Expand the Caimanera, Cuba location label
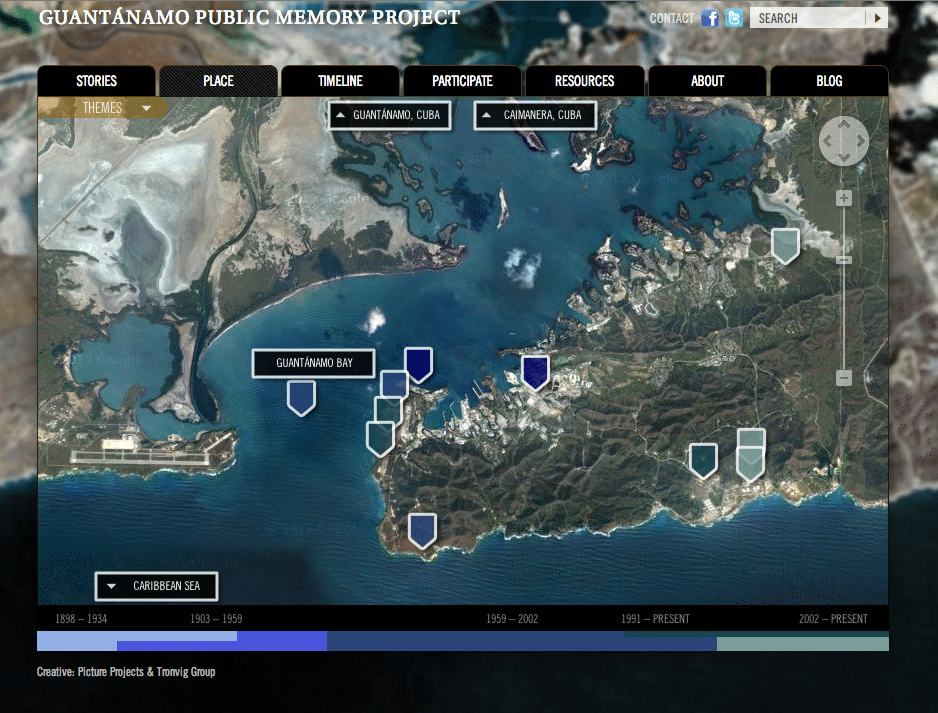Image resolution: width=938 pixels, height=713 pixels. tap(535, 115)
